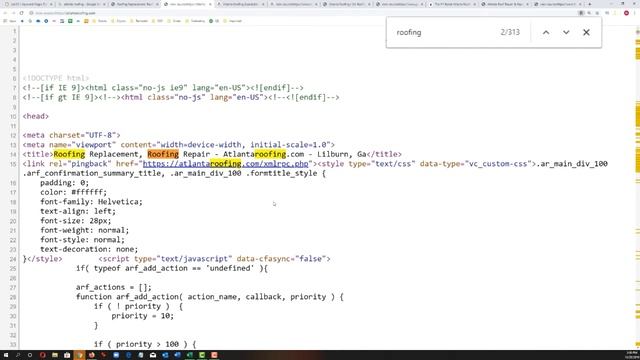640x360 pixels.
Task: Click the first highlighted "Roofing" in title
Action: click(69, 154)
